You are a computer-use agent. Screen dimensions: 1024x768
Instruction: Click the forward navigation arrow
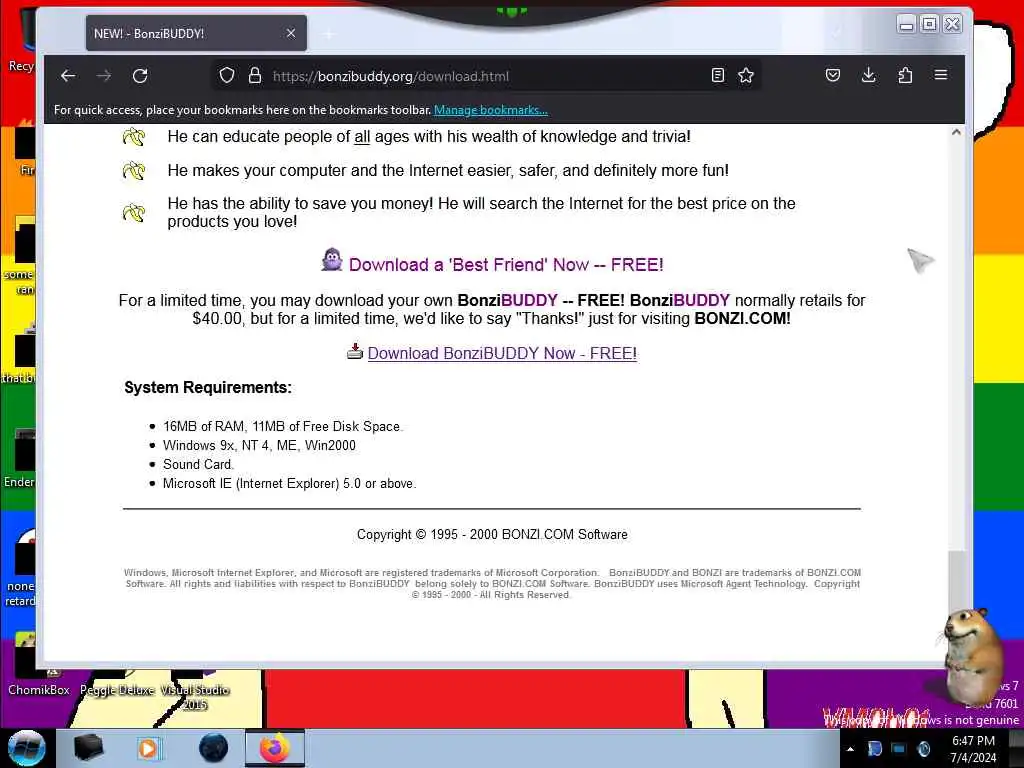(104, 76)
